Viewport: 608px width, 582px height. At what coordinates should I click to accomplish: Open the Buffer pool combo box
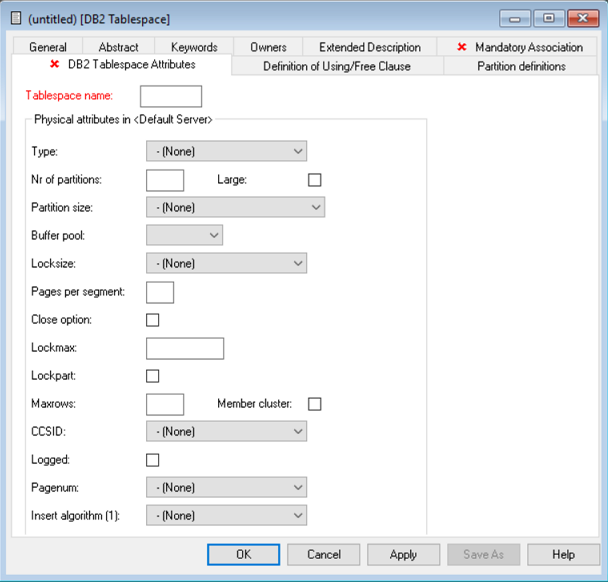[x=184, y=235]
